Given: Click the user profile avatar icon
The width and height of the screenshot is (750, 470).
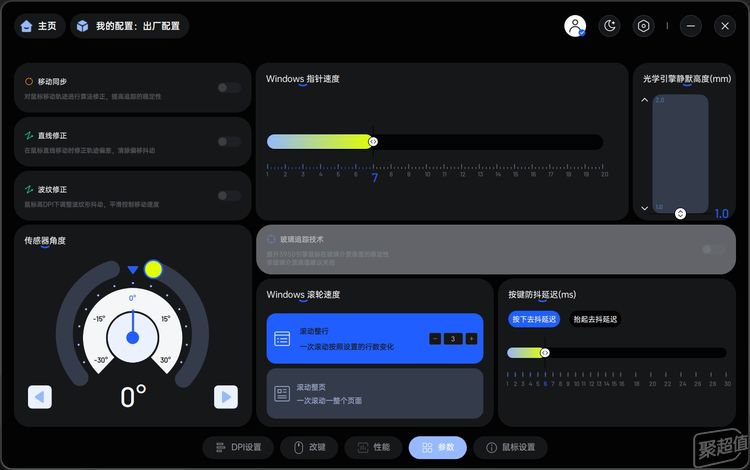Looking at the screenshot, I should [575, 26].
